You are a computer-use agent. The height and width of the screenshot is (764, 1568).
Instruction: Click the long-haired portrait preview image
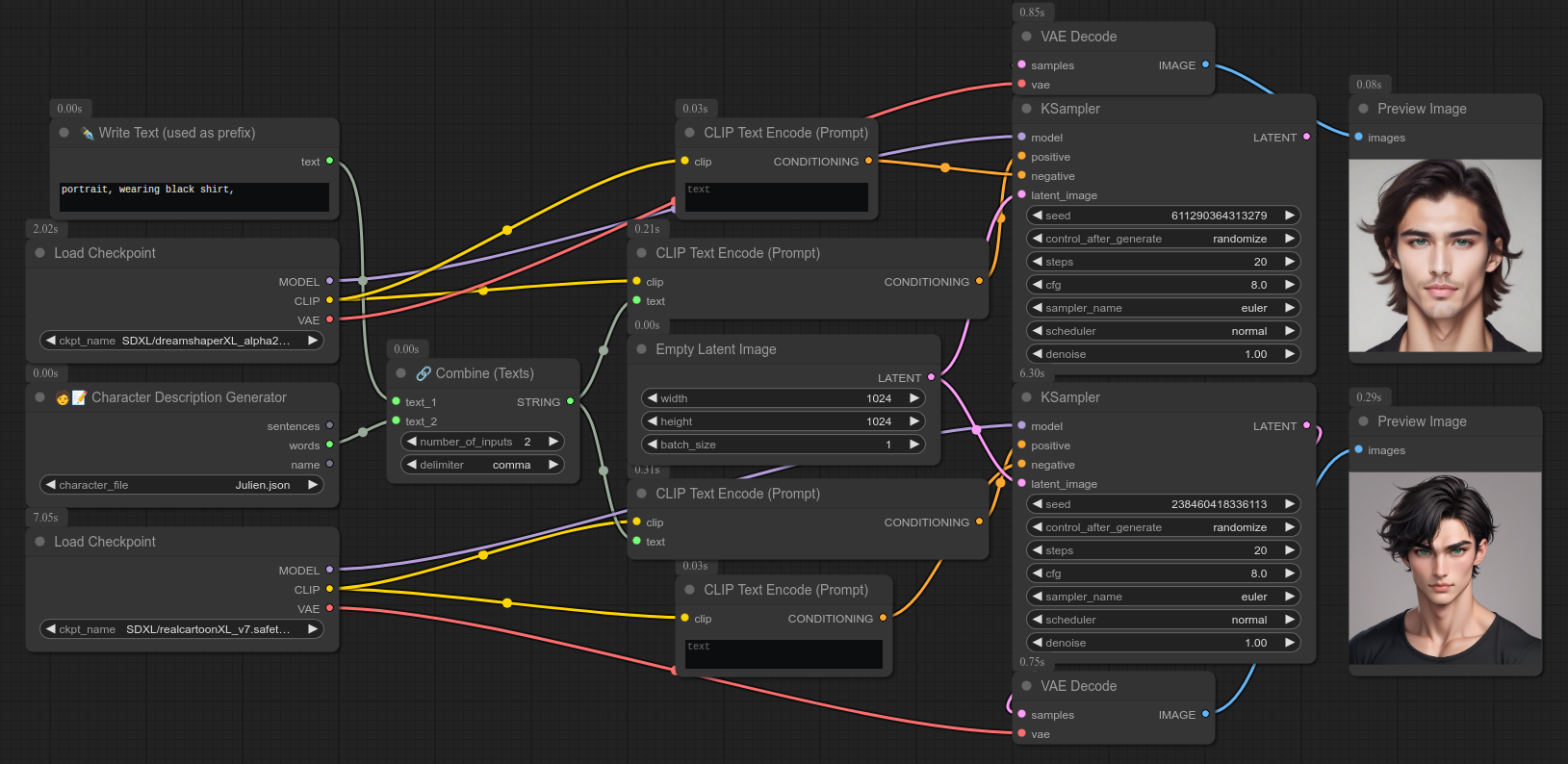click(x=1445, y=256)
